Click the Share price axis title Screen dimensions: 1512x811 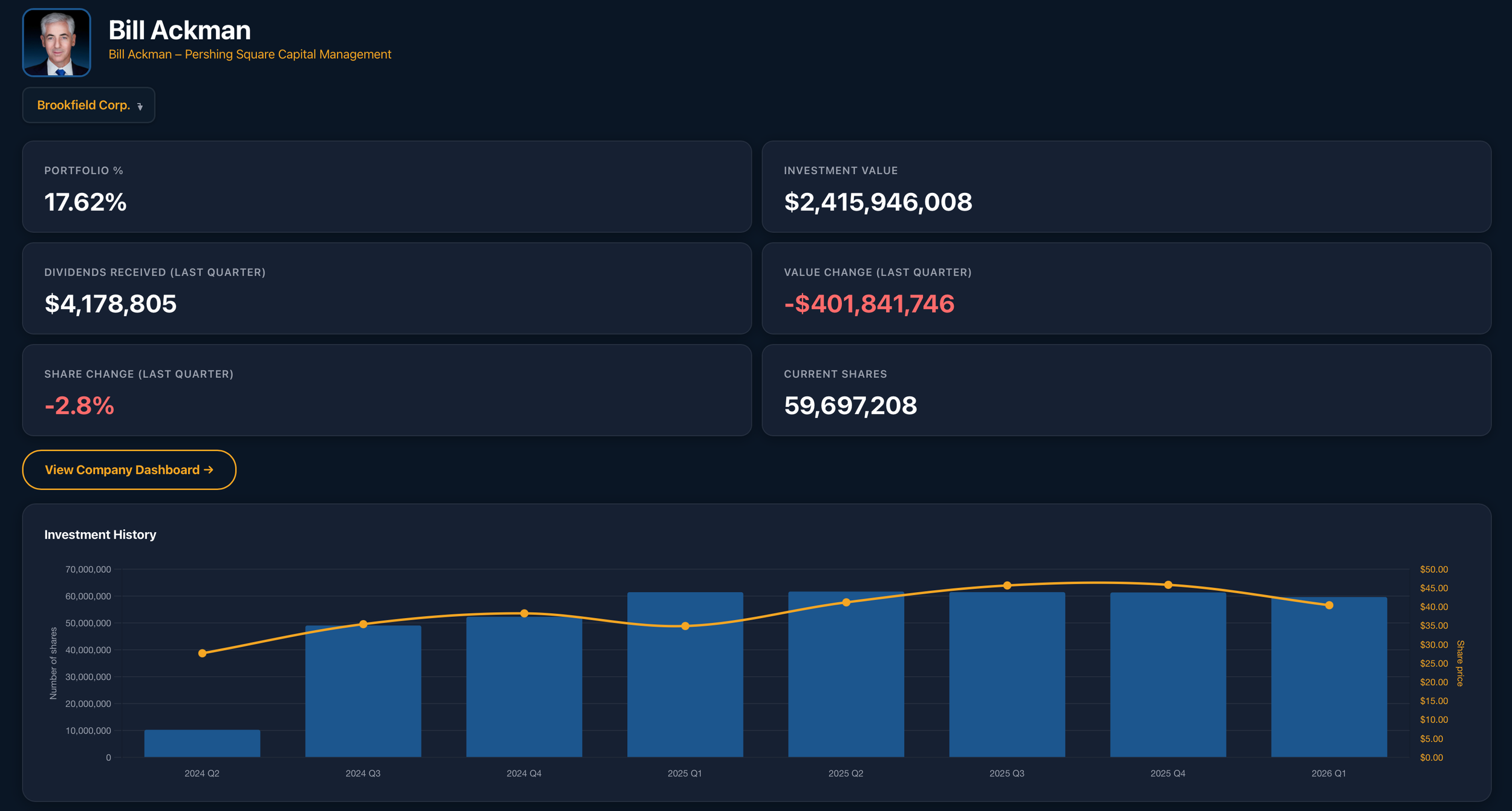point(1460,663)
